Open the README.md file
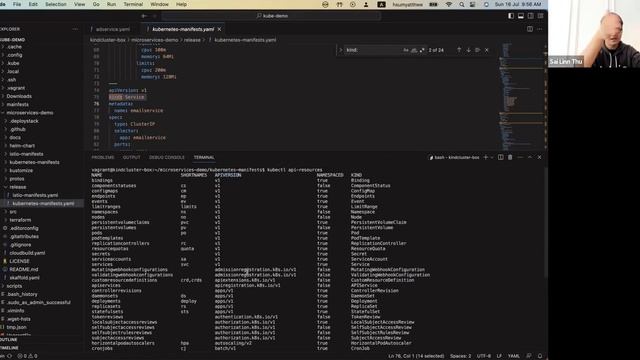The image size is (640, 360). pos(24,269)
